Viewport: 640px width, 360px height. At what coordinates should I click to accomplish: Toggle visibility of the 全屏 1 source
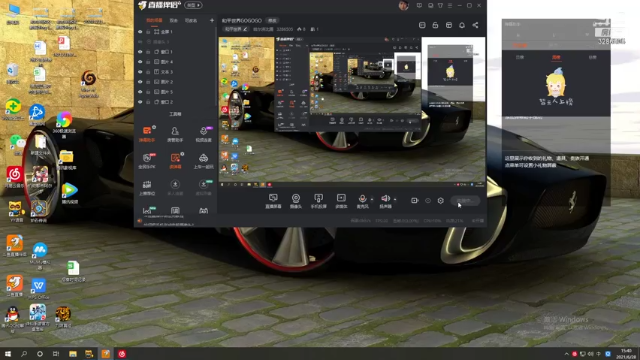coord(140,32)
